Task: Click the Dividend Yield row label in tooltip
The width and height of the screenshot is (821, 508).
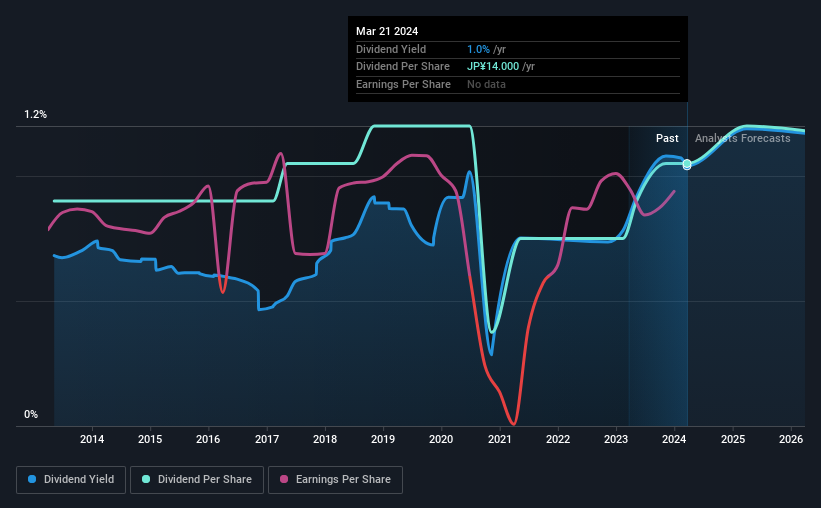Action: click(x=391, y=49)
